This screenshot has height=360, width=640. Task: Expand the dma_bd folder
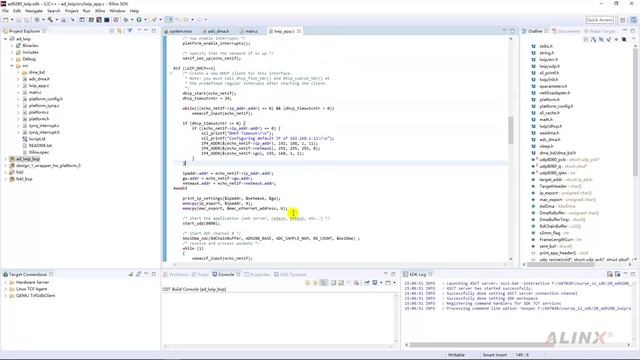(x=18, y=72)
